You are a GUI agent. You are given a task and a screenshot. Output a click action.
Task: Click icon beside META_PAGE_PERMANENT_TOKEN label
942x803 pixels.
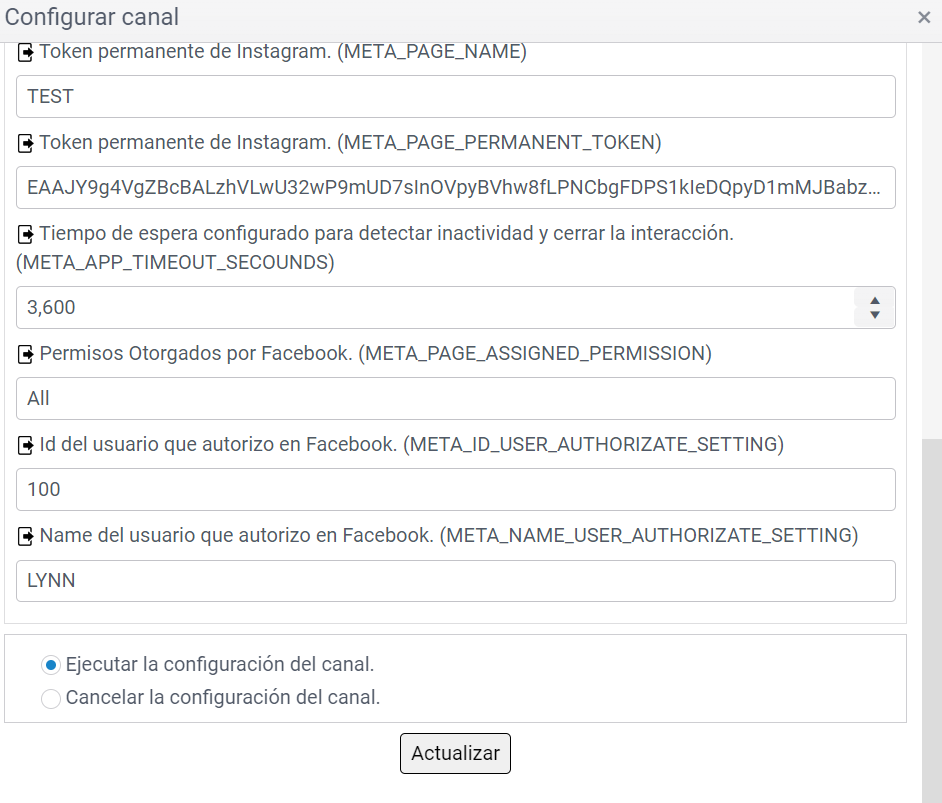[26, 144]
